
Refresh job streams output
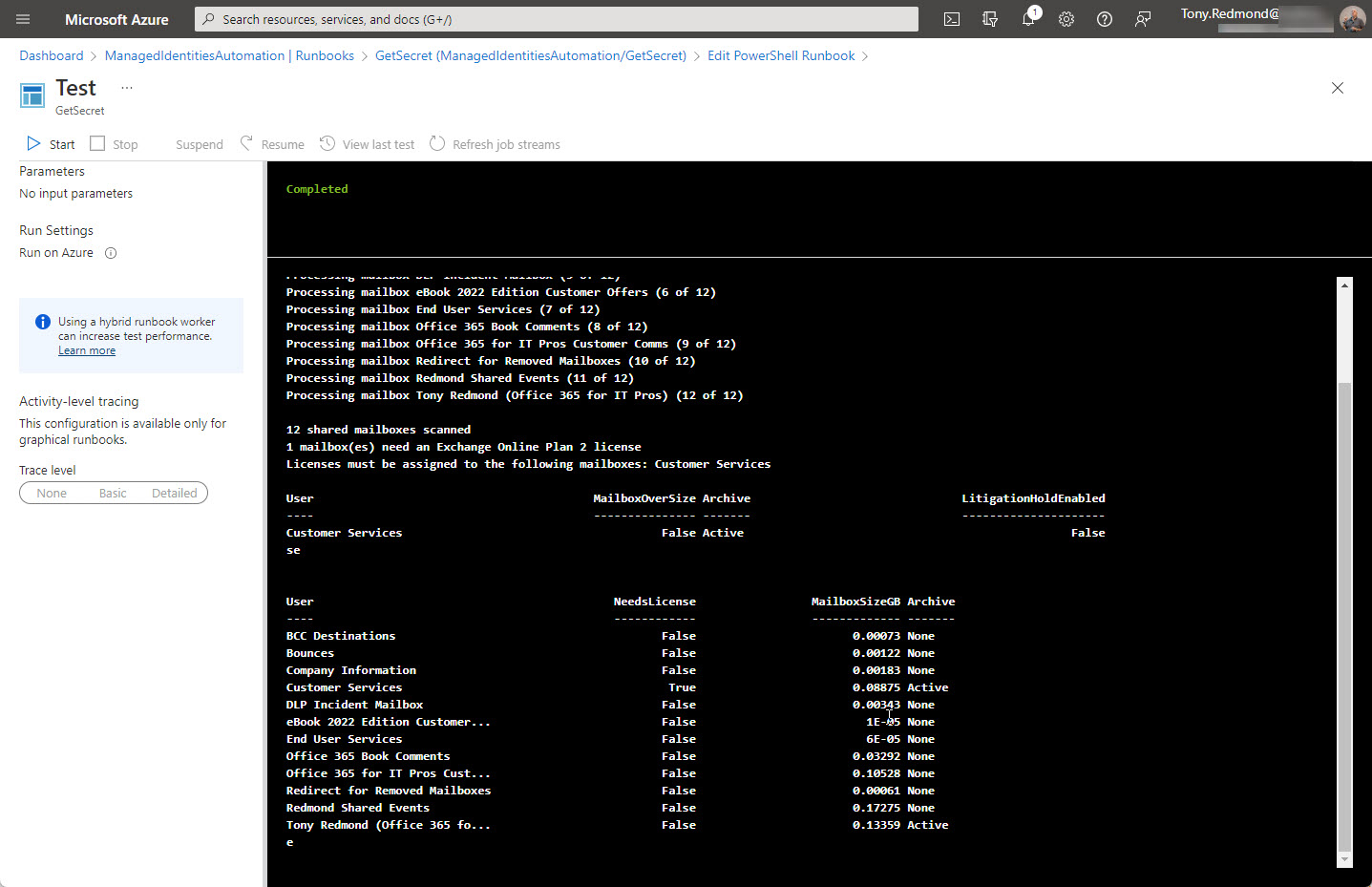coord(495,143)
